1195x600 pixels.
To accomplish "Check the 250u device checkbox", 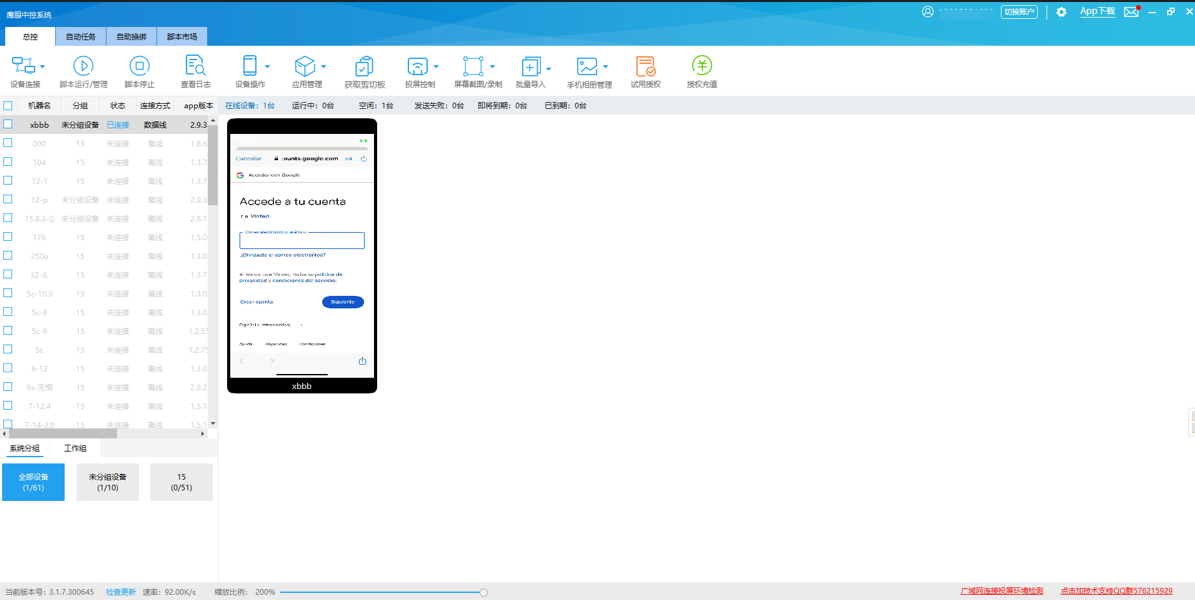I will pyautogui.click(x=8, y=255).
